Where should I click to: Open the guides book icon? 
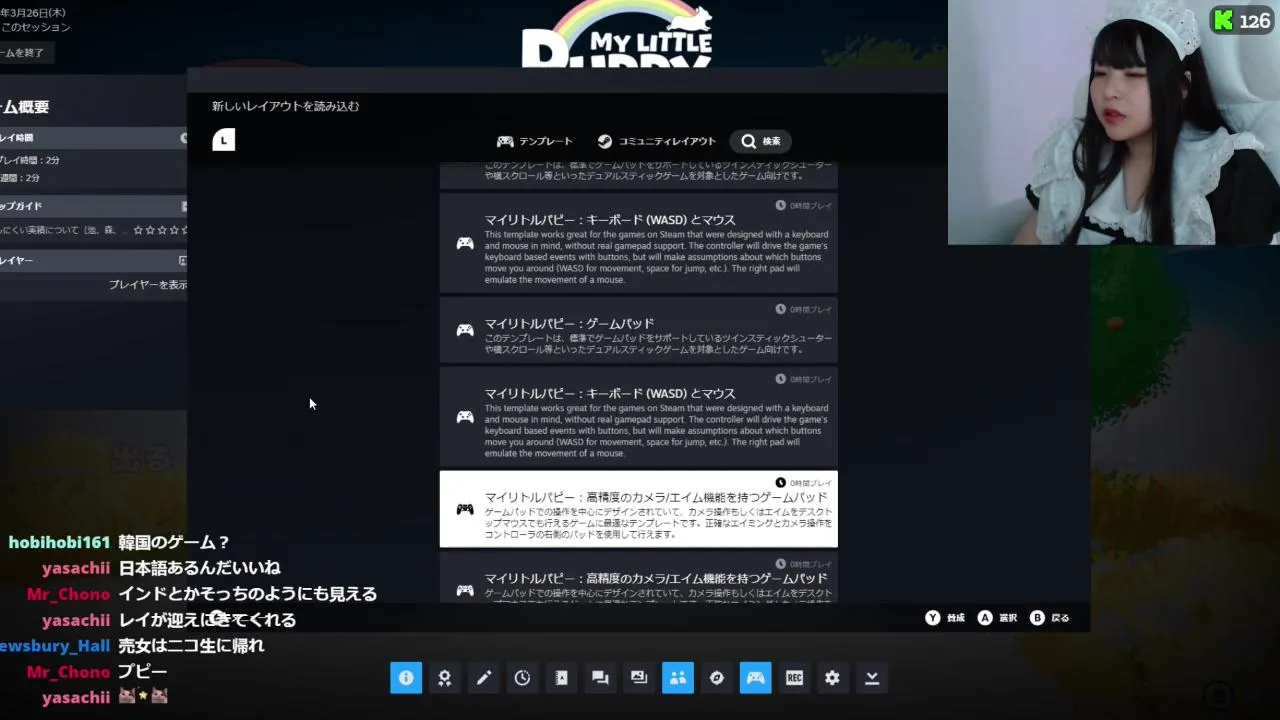pyautogui.click(x=561, y=678)
